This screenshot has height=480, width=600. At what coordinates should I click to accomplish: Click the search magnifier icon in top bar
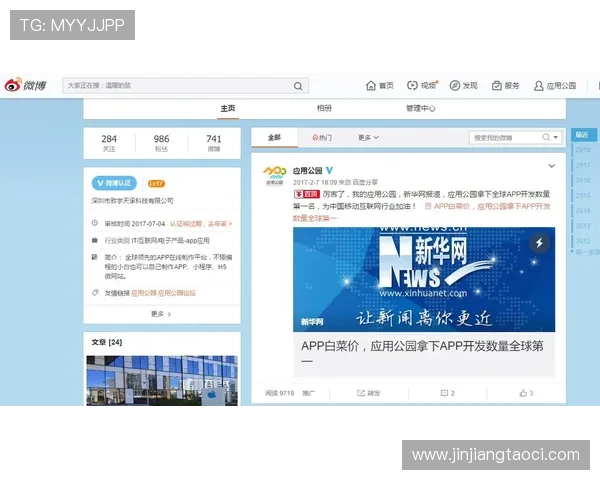click(x=298, y=86)
